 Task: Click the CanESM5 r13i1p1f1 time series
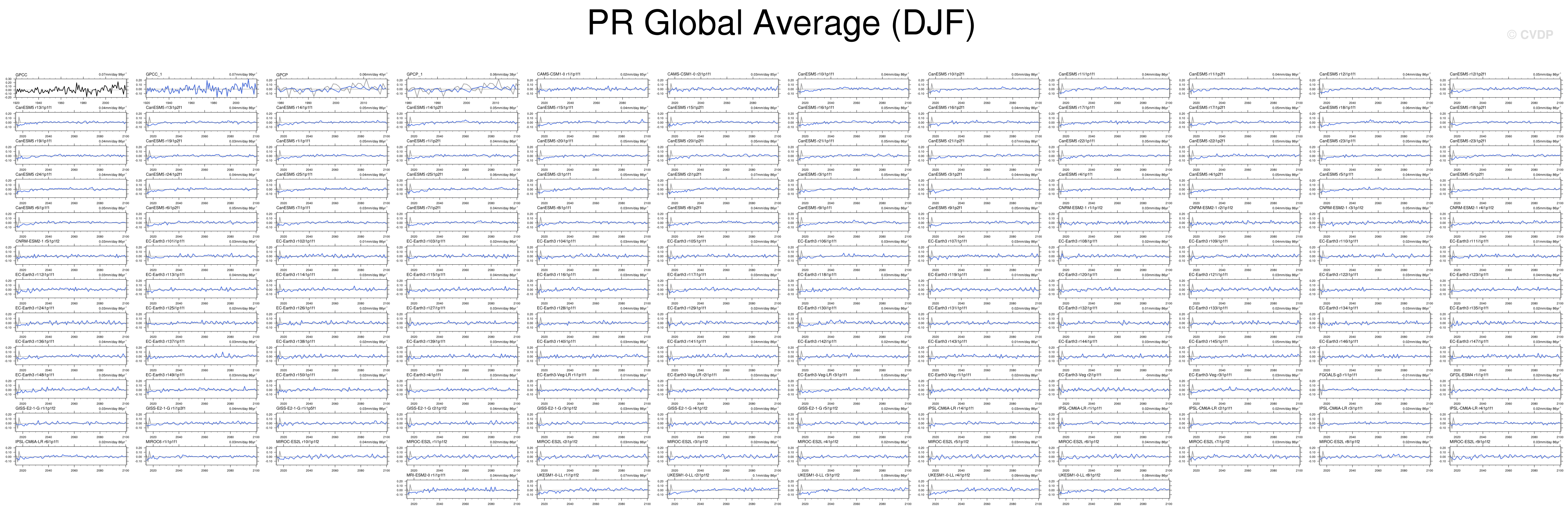[71, 122]
